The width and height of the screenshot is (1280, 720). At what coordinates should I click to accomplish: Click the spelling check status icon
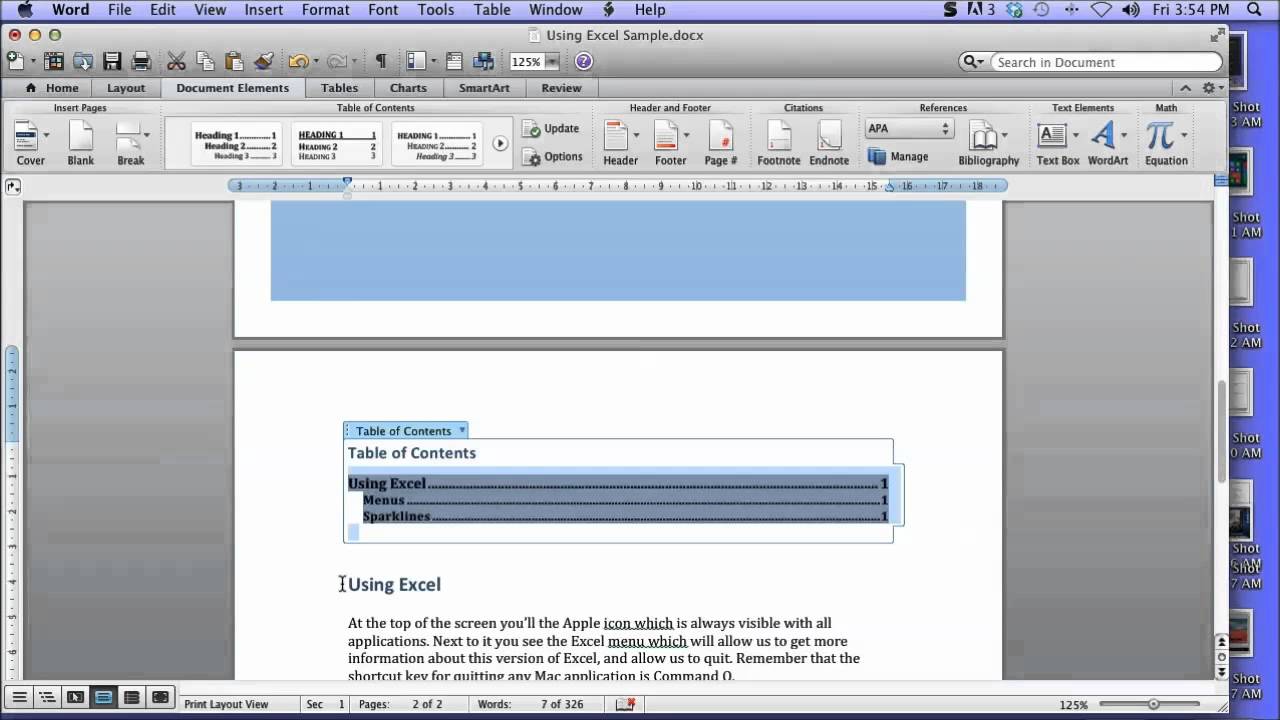pyautogui.click(x=625, y=704)
